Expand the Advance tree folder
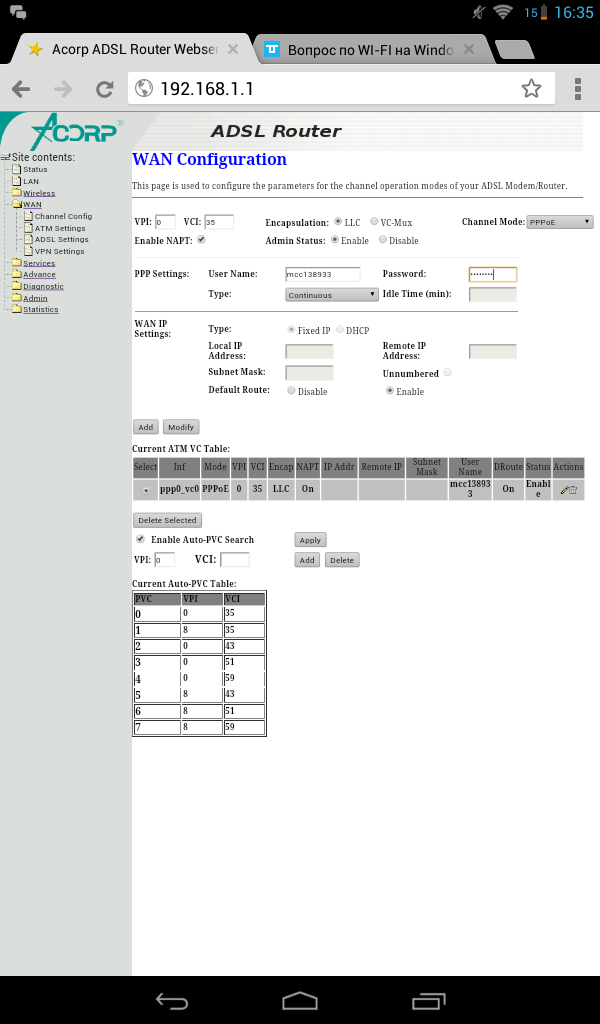This screenshot has width=600, height=1024. (x=17, y=275)
